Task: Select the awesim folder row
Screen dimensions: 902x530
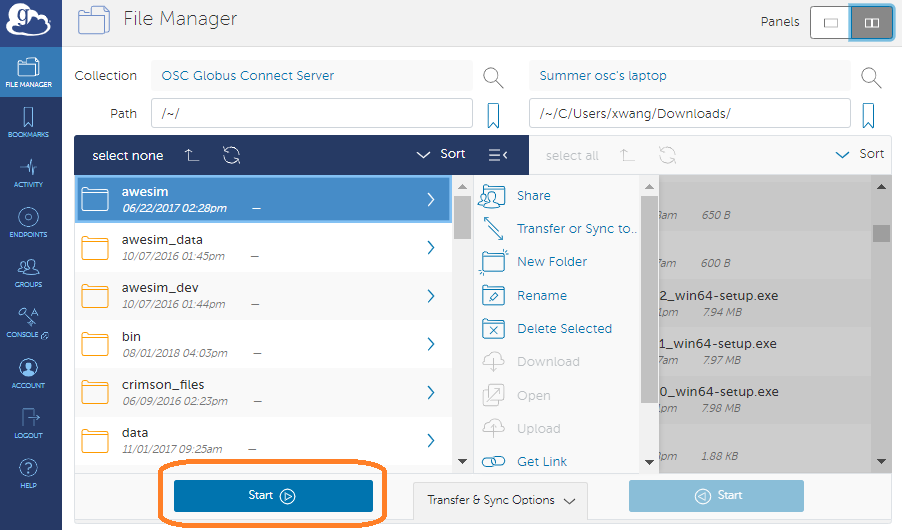Action: coord(263,199)
